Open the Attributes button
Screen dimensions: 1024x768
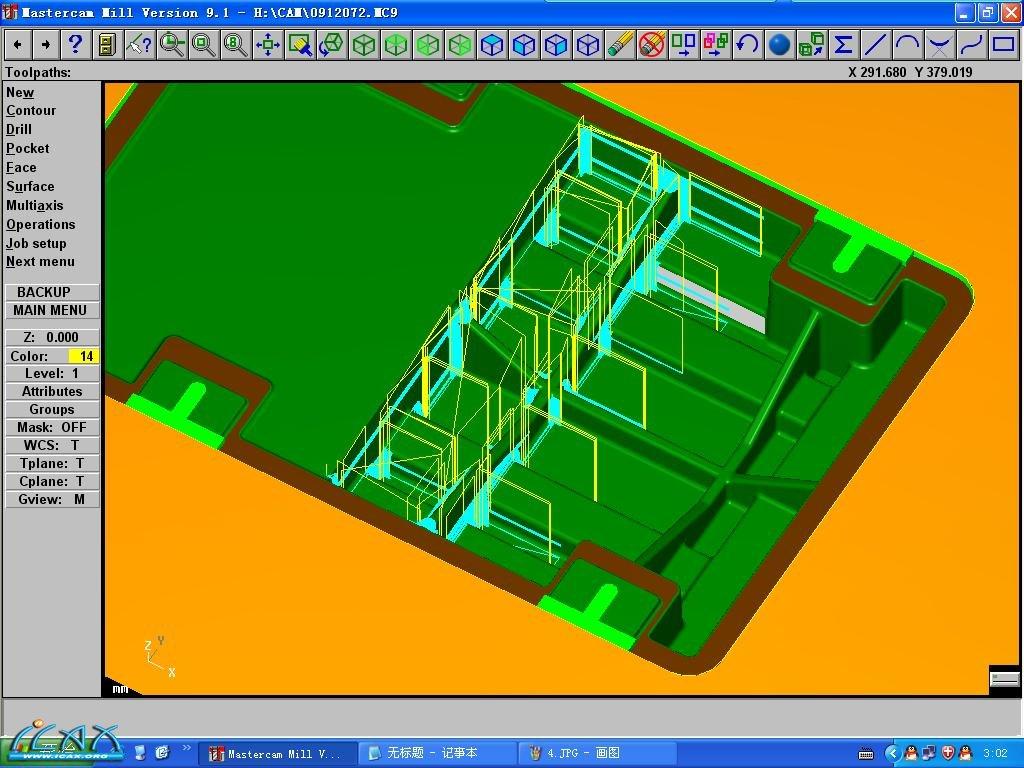pos(52,392)
